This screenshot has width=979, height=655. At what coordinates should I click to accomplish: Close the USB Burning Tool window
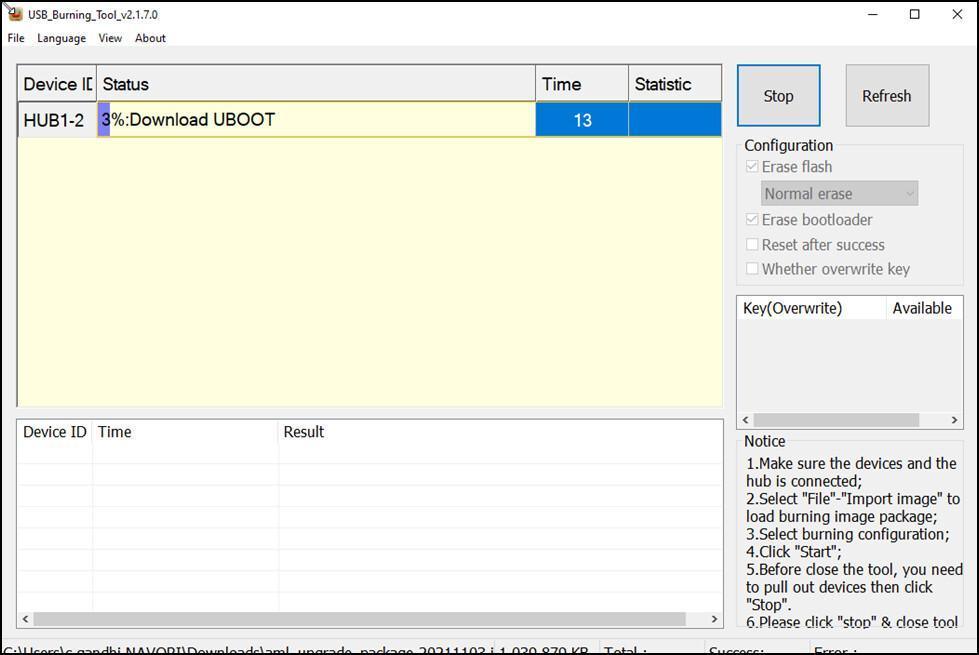pyautogui.click(x=957, y=14)
